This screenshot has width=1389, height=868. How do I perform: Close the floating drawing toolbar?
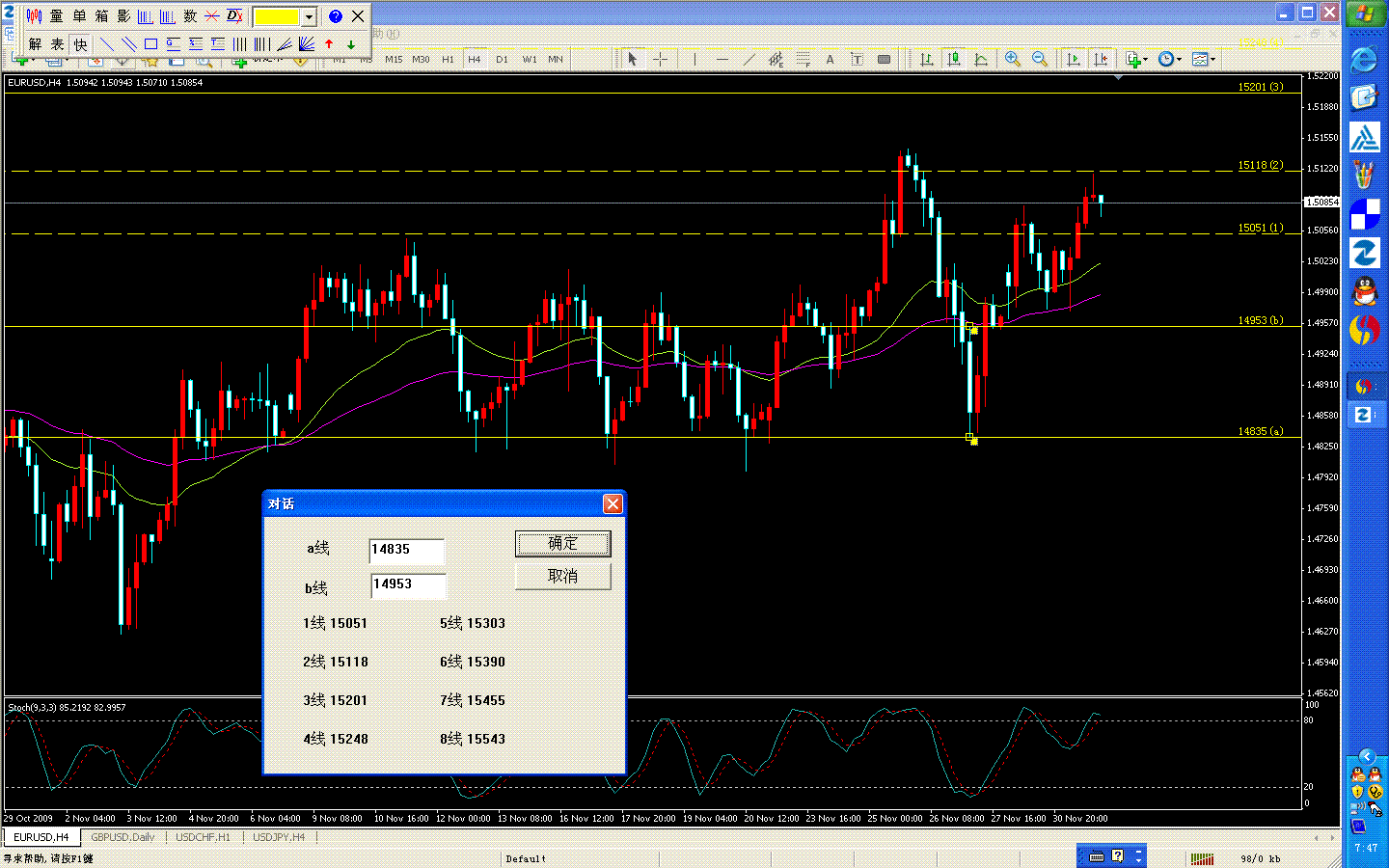[358, 16]
